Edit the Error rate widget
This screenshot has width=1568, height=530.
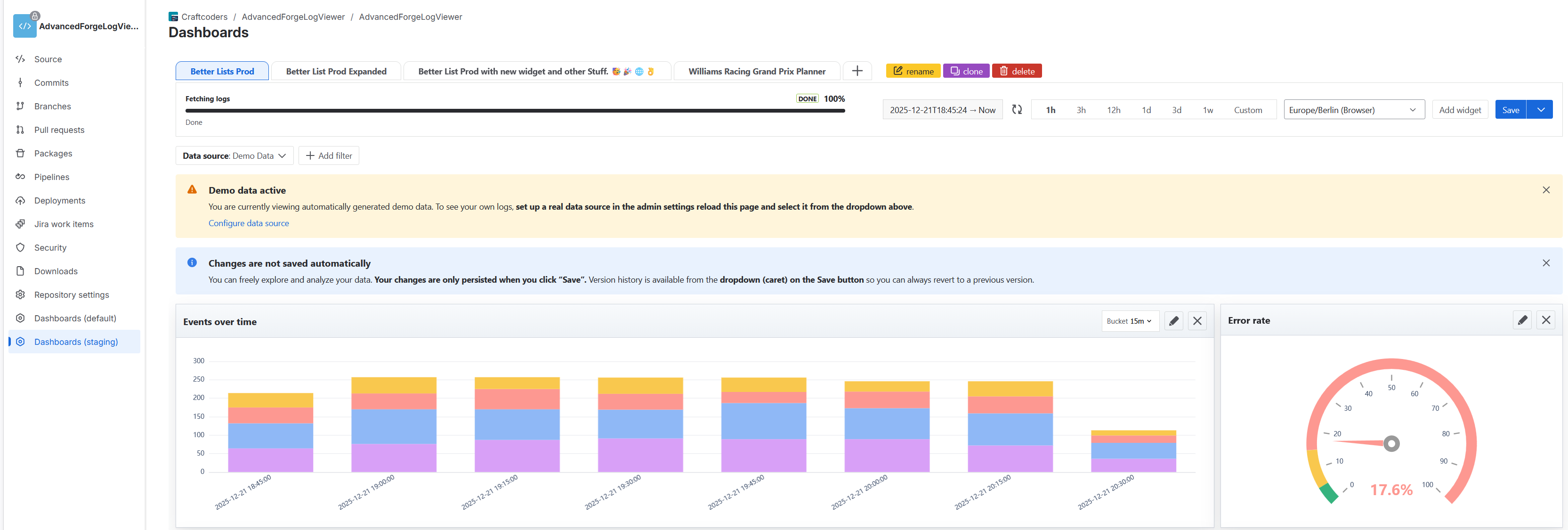click(1522, 320)
